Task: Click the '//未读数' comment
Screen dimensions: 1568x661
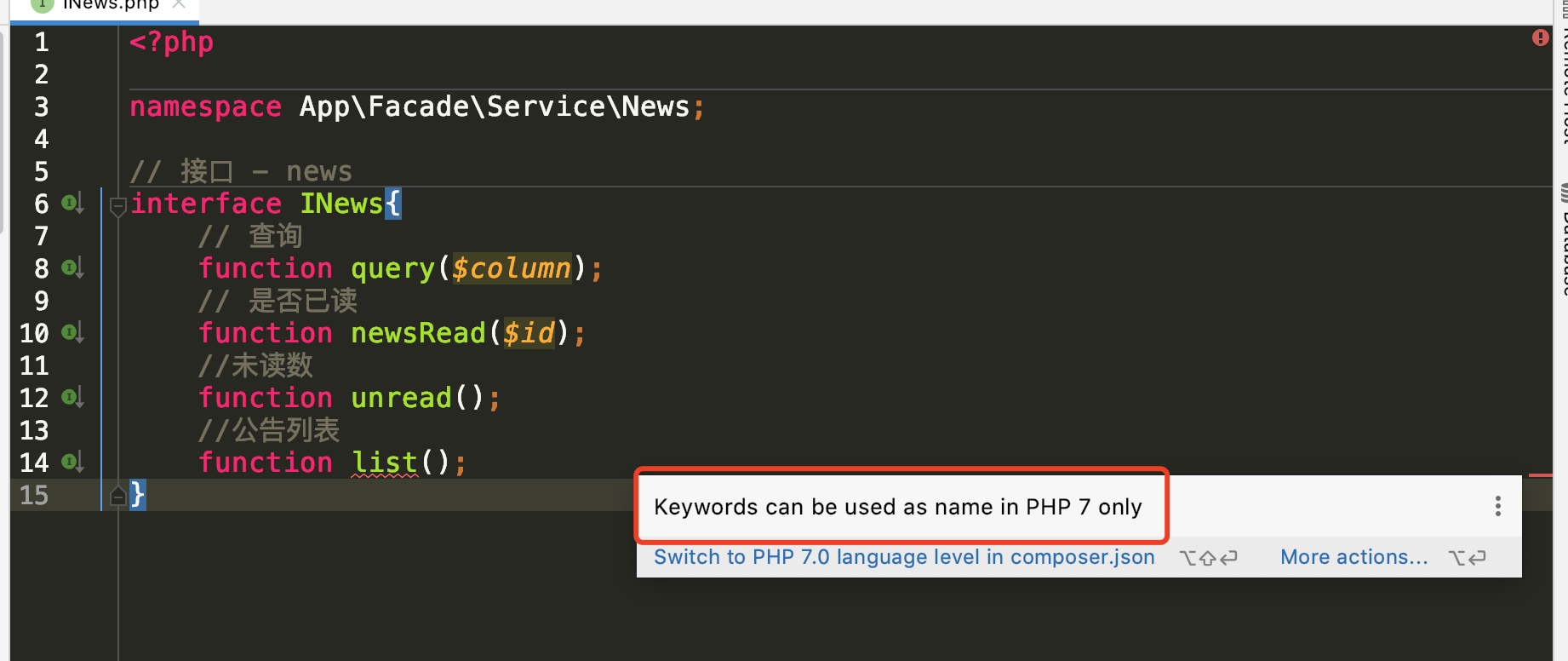Action: (255, 365)
